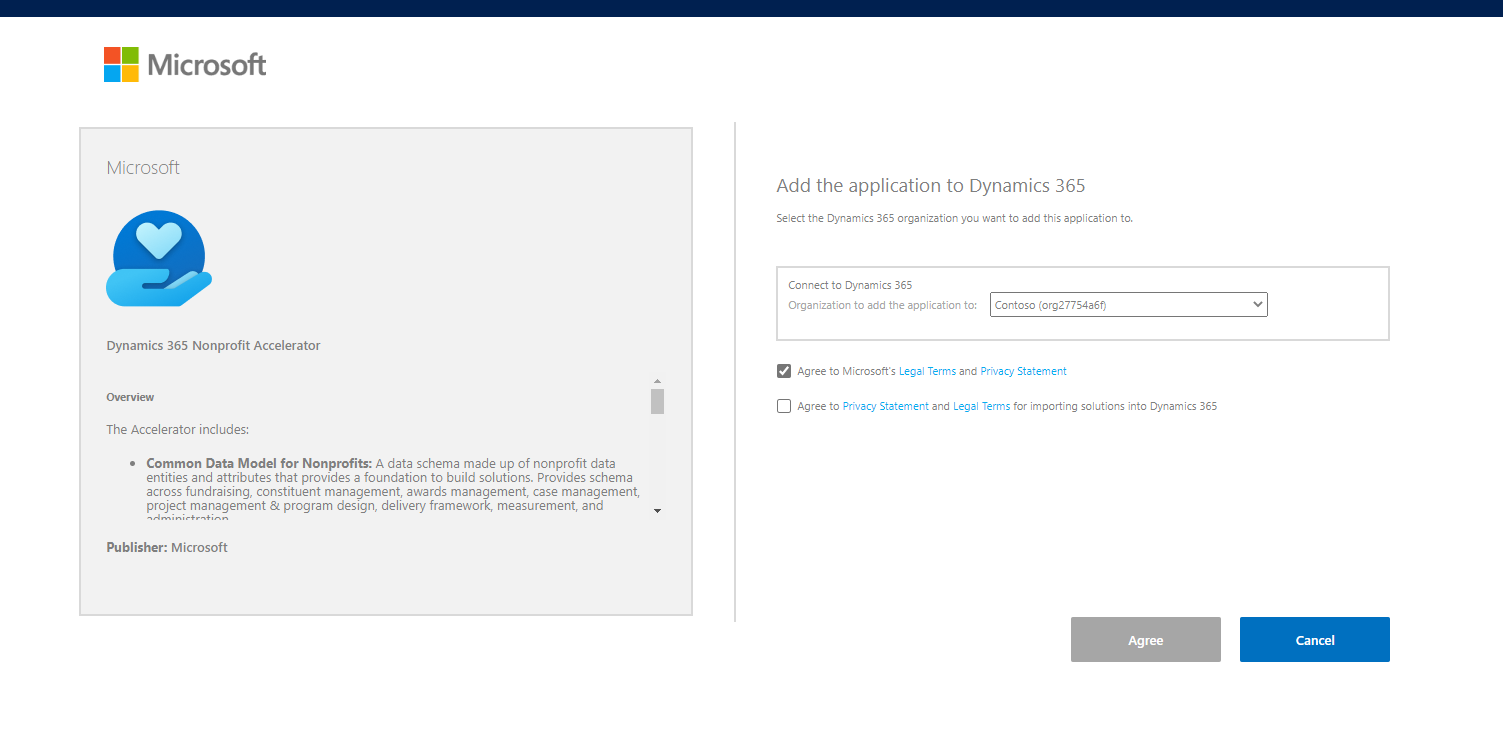
Task: Click the Microsoft four-color square logo
Action: [x=121, y=65]
